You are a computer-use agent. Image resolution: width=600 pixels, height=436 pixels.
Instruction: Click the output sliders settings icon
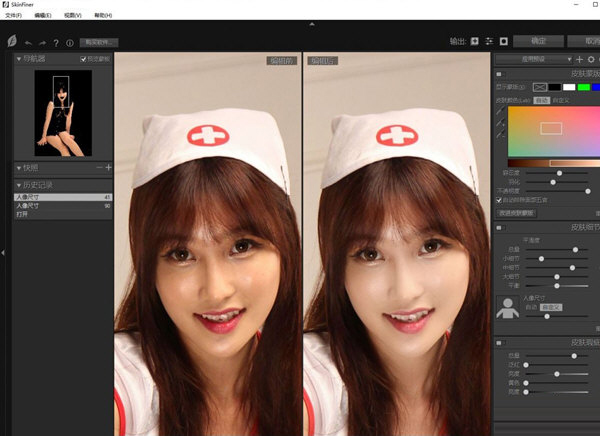tap(489, 42)
